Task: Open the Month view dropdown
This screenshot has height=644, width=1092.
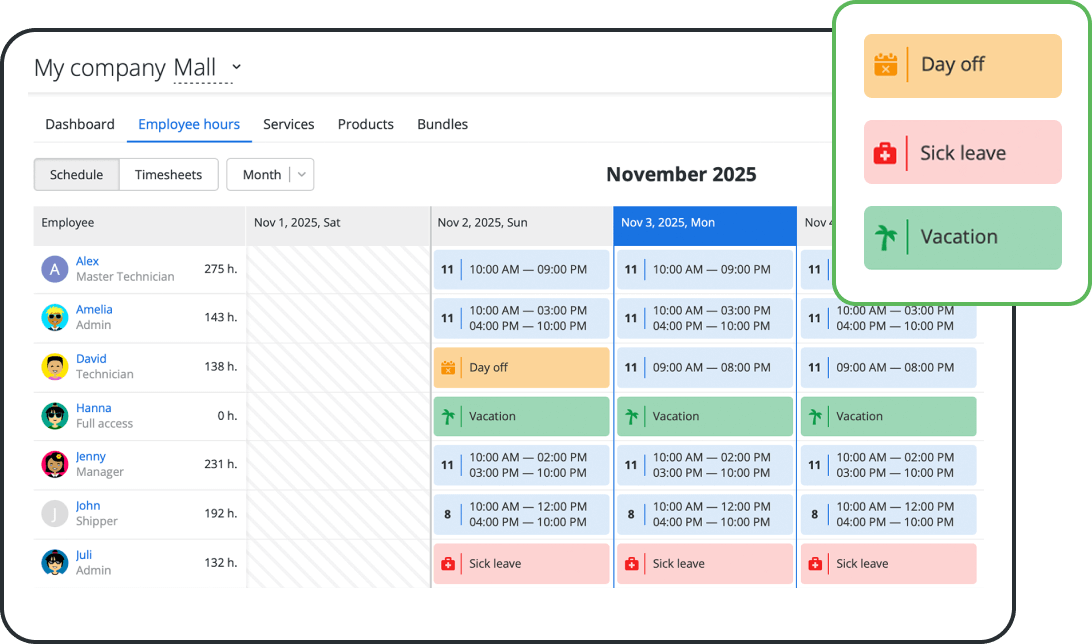Action: 270,174
